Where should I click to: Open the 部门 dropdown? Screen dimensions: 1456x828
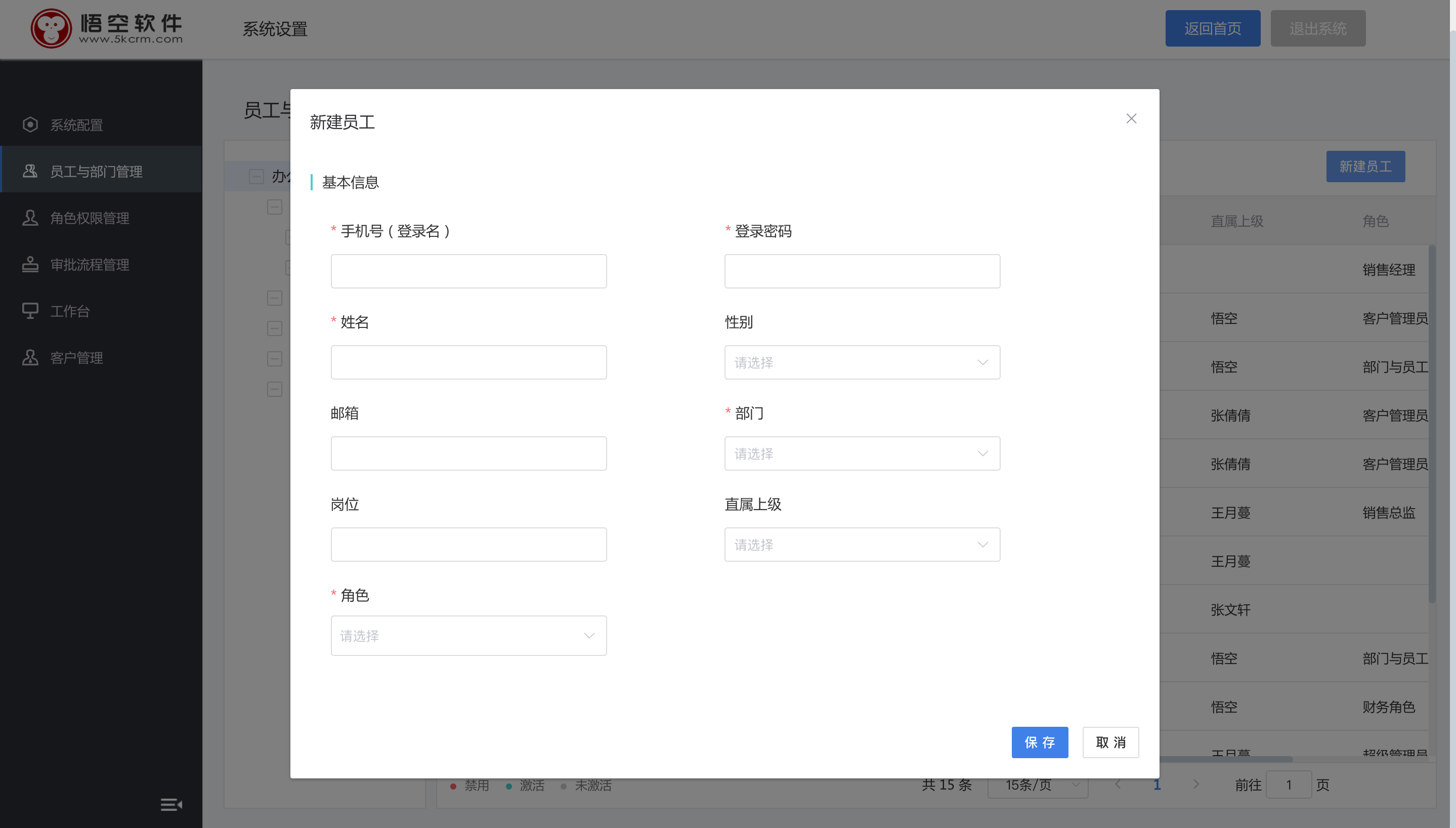[x=862, y=453]
